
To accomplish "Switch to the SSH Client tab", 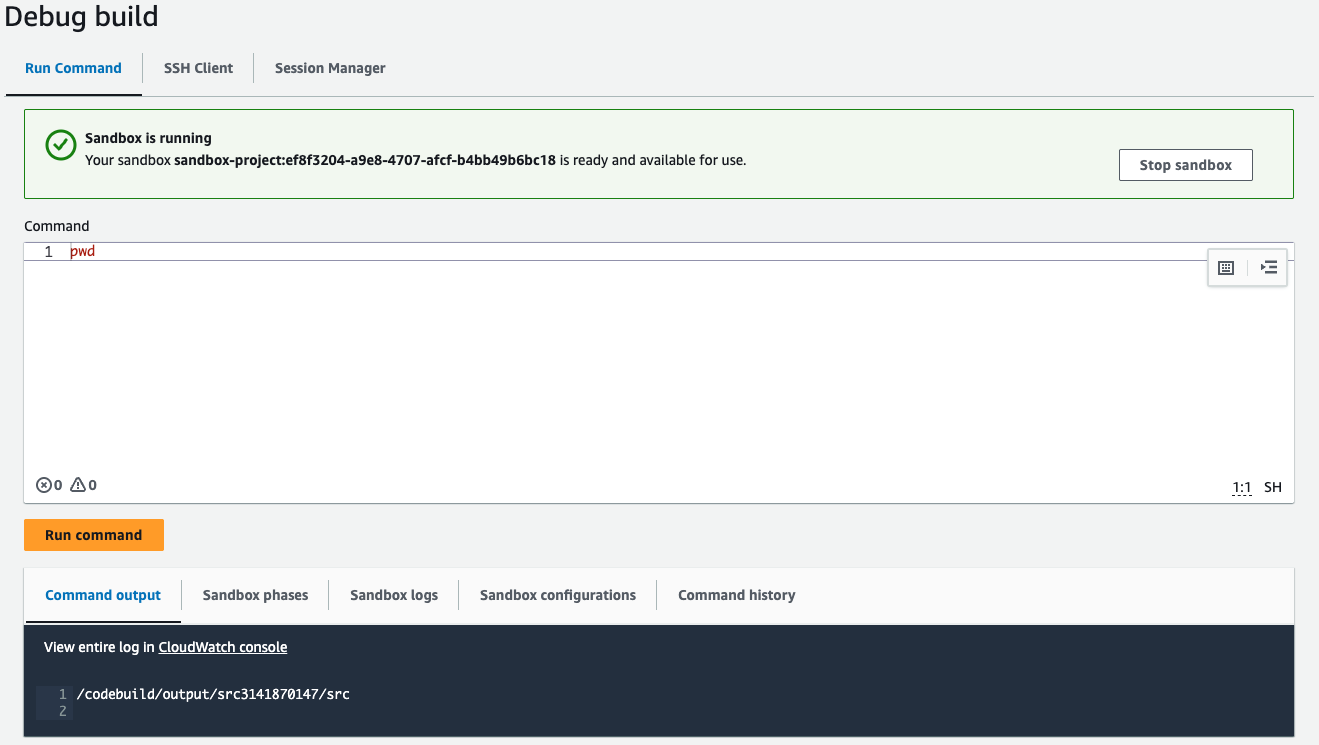I will coord(197,68).
